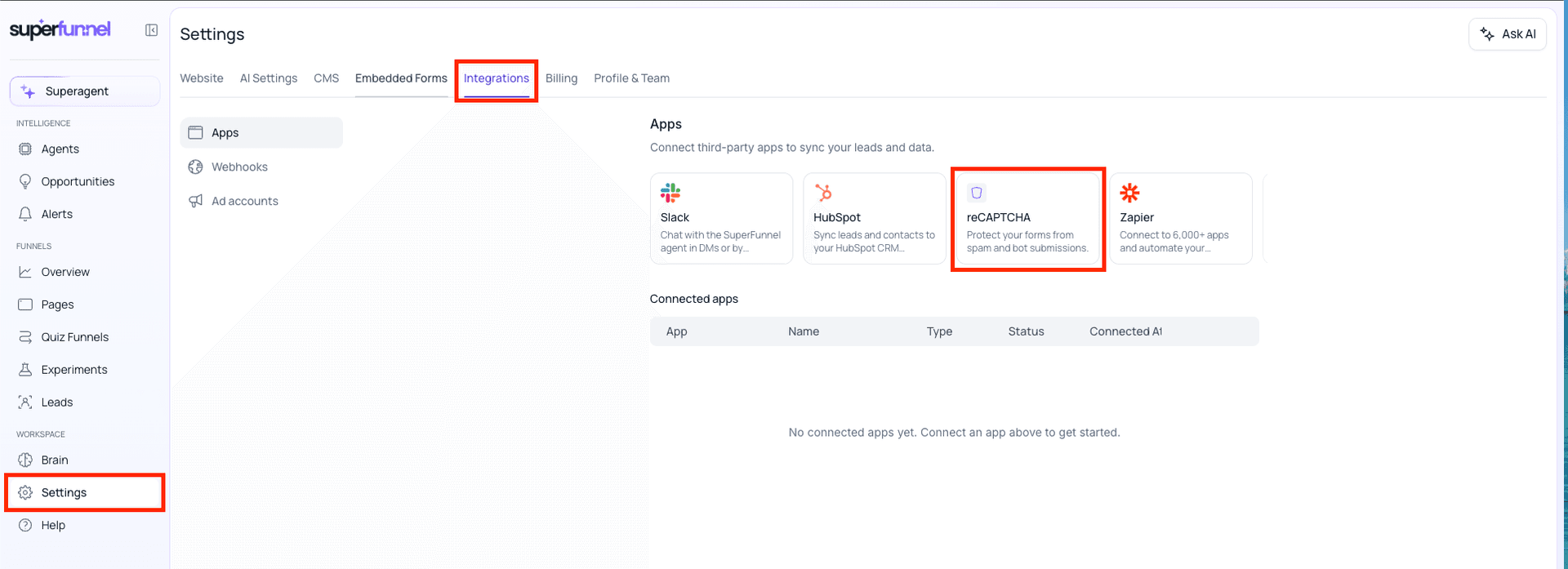Viewport: 1568px width, 569px height.
Task: Click the 'No connected apps yet' message
Action: coord(954,433)
